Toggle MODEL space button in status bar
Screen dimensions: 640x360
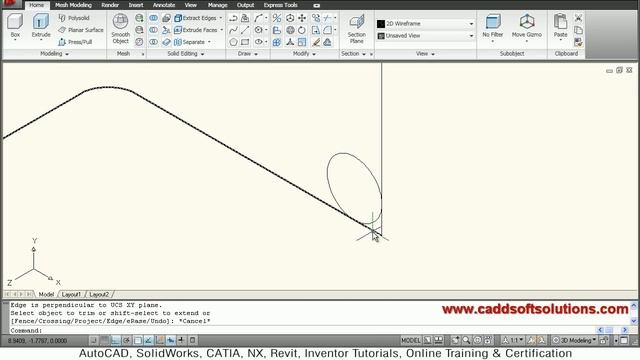tap(410, 340)
